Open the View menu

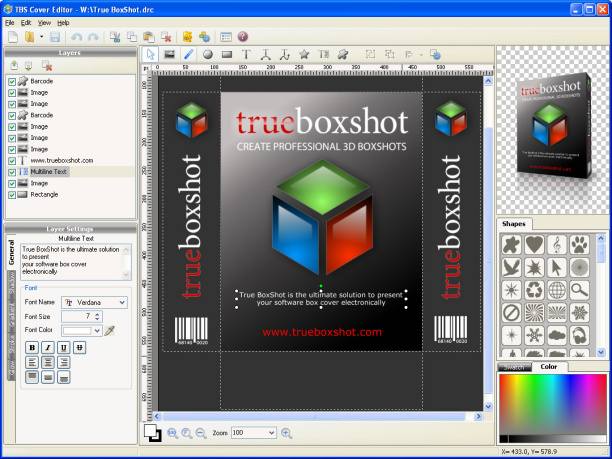tap(44, 23)
